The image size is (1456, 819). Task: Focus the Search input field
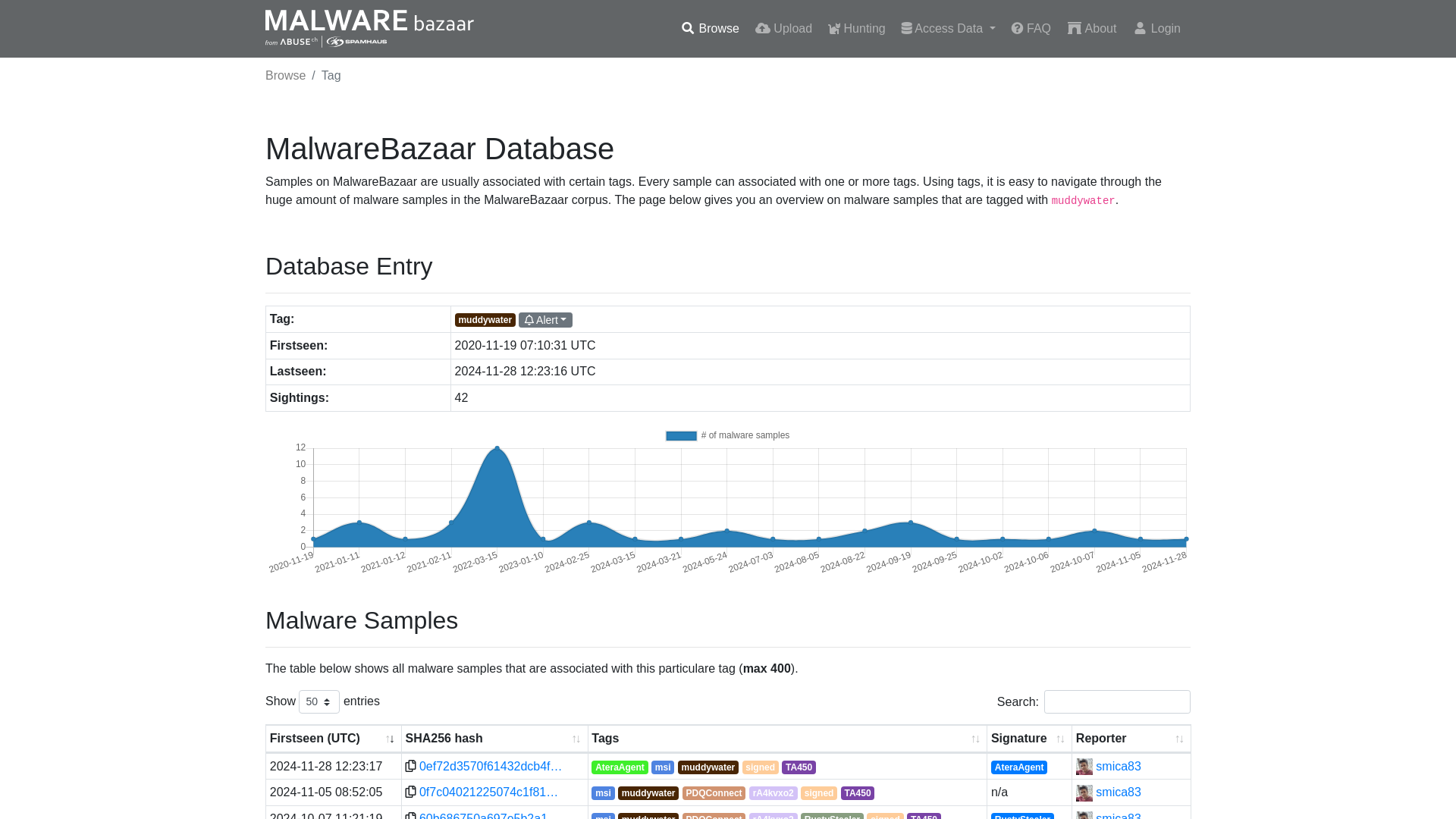coord(1117,701)
